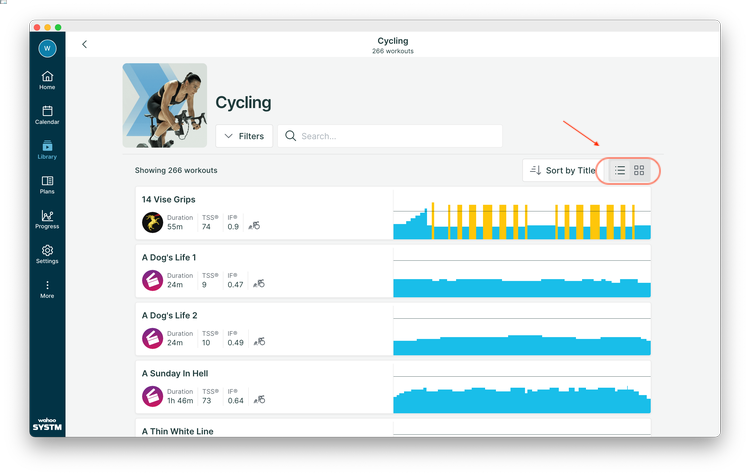
Task: Click the TSS 74 value
Action: 206,227
